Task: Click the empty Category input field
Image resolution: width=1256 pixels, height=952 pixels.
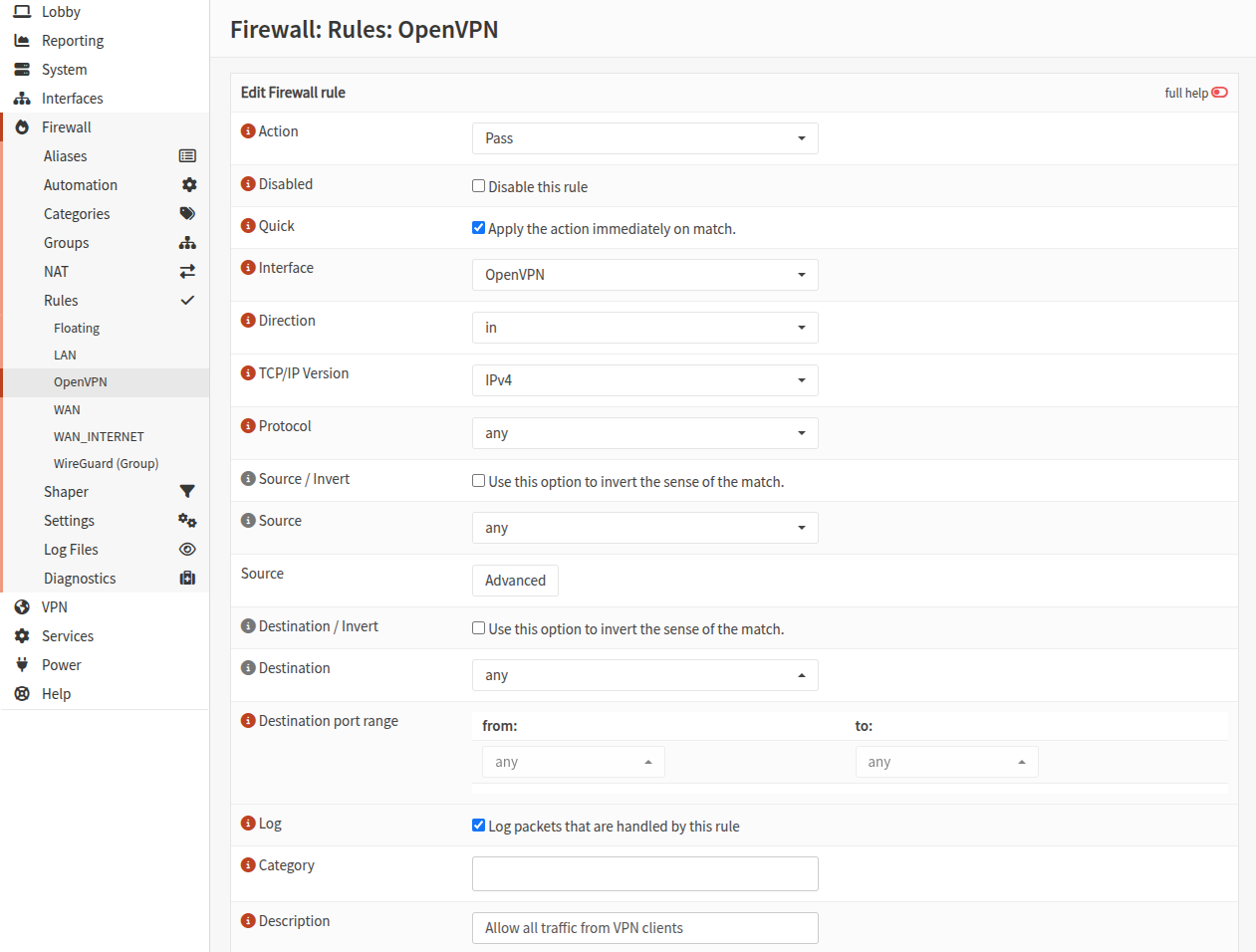Action: pos(644,873)
